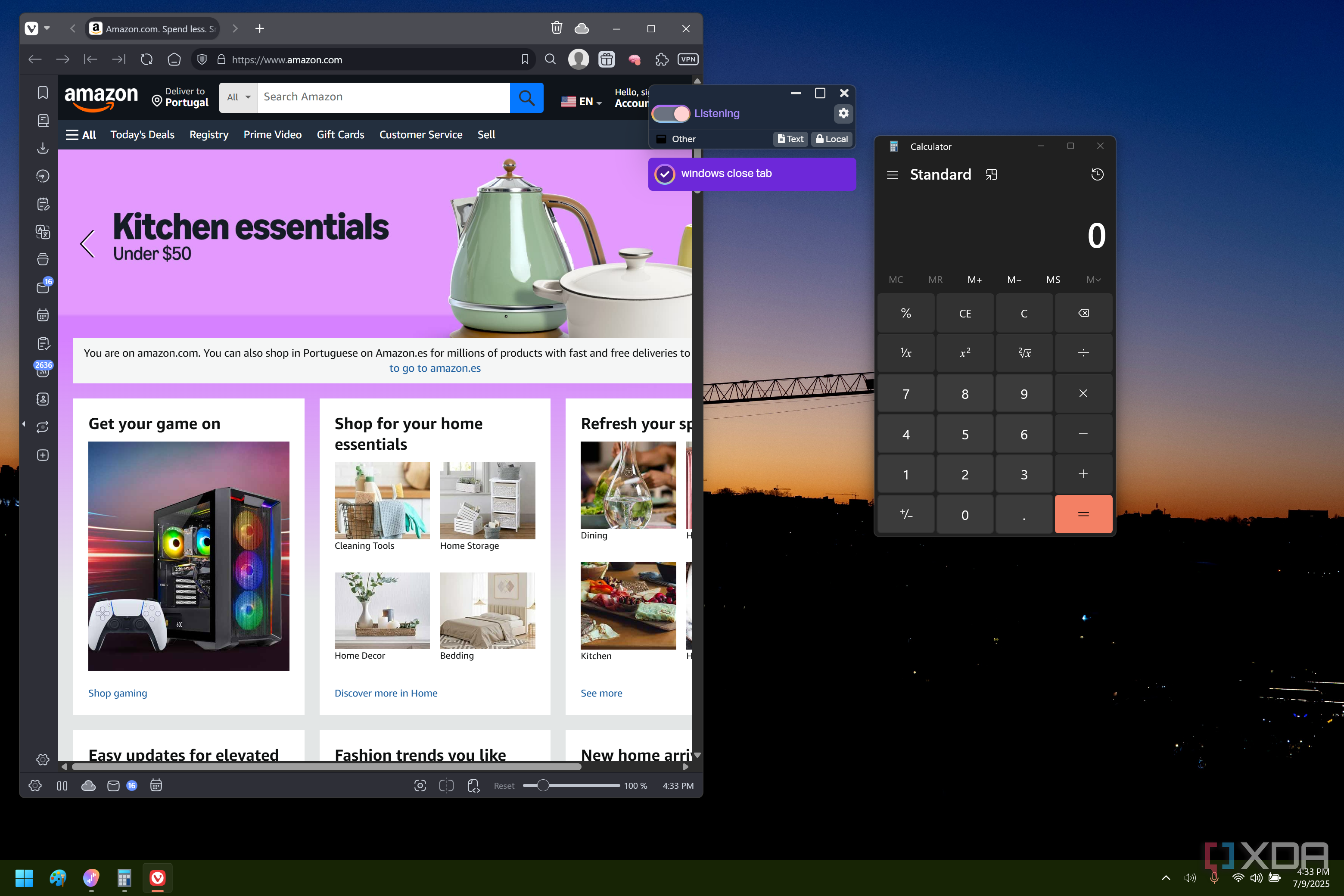Toggle the Listening switch off
The height and width of the screenshot is (896, 1344).
coord(671,114)
